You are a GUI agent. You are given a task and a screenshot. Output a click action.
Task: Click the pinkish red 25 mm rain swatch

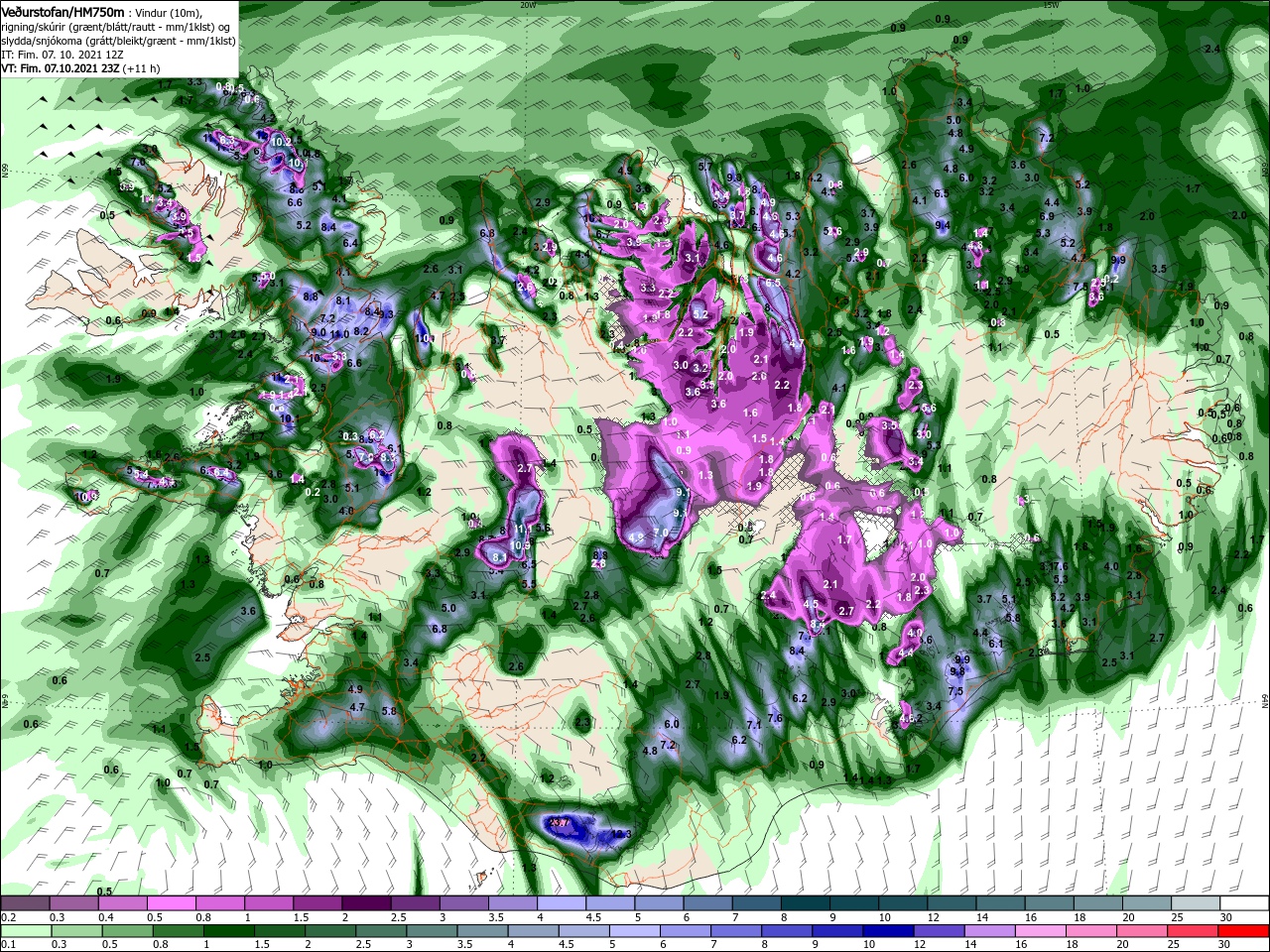1194,931
